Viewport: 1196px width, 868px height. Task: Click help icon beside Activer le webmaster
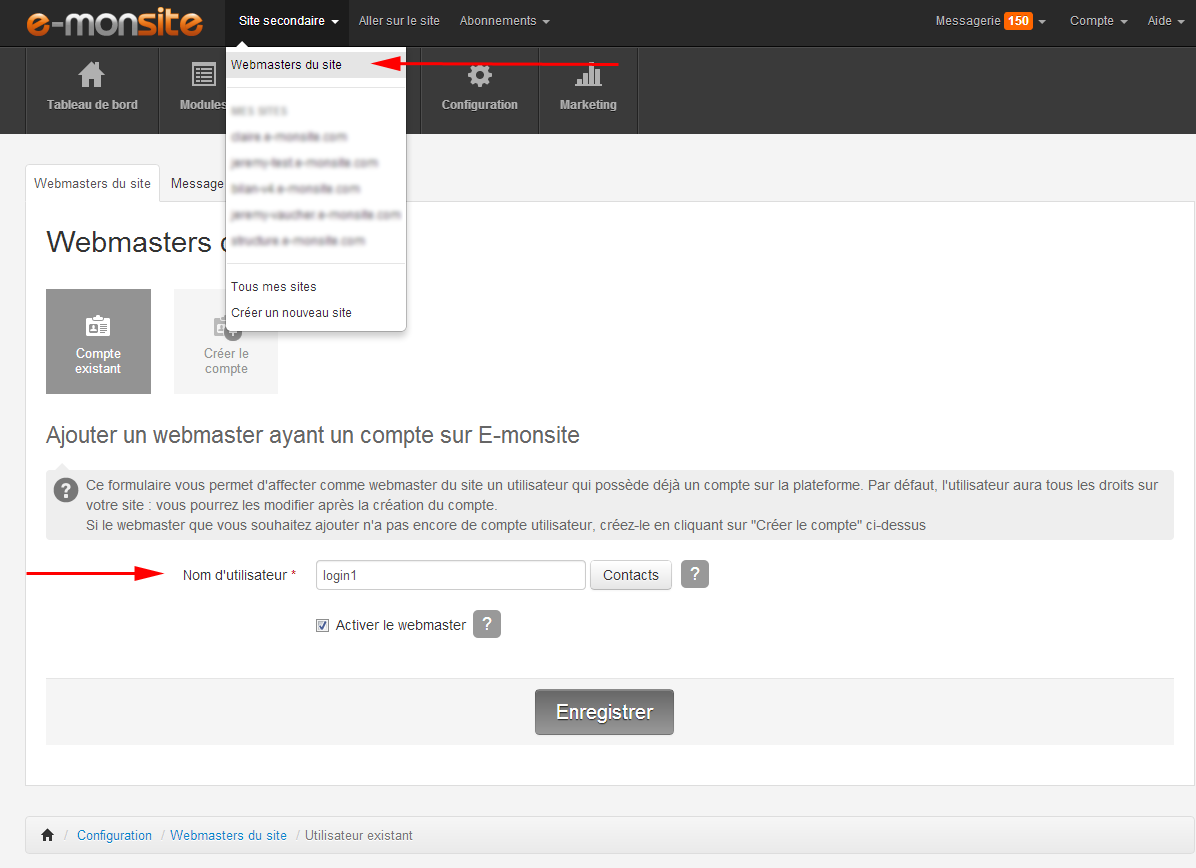pyautogui.click(x=487, y=624)
